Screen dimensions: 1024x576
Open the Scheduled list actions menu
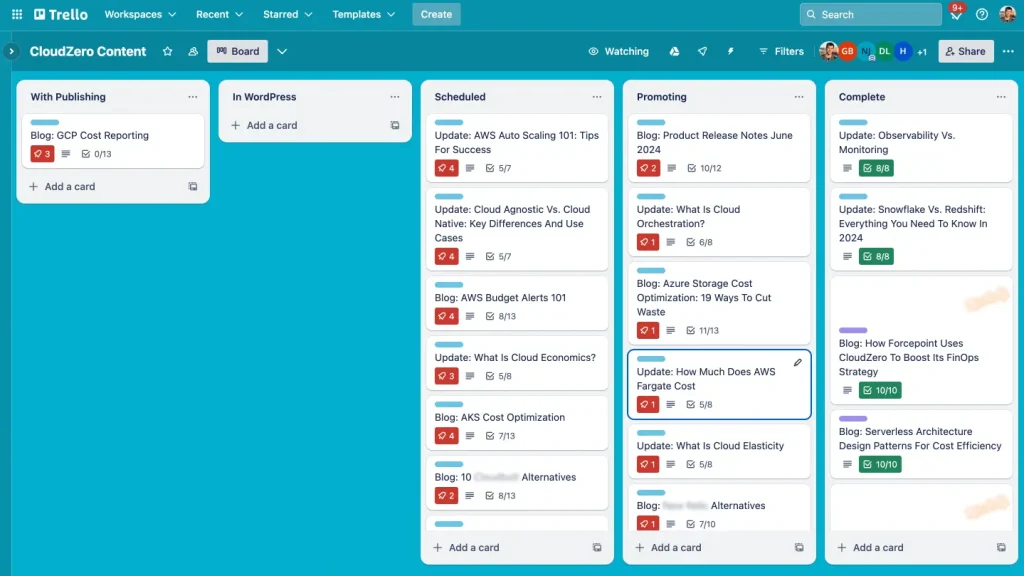(x=597, y=97)
